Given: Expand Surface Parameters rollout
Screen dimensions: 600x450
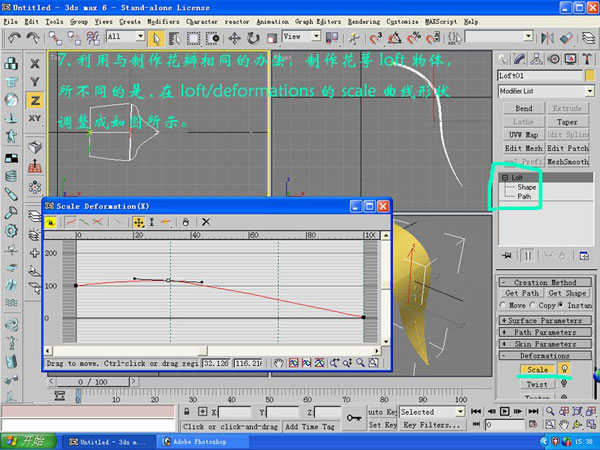Looking at the screenshot, I should [x=545, y=320].
